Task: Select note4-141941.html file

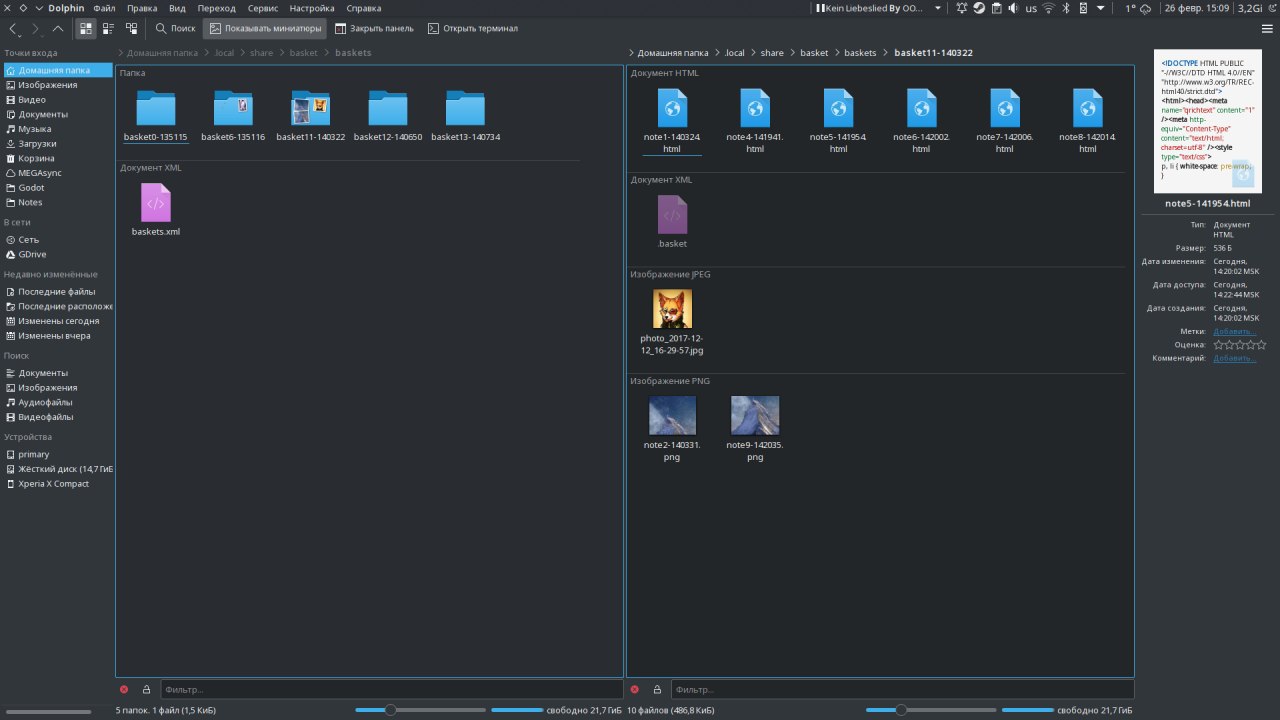Action: [755, 121]
